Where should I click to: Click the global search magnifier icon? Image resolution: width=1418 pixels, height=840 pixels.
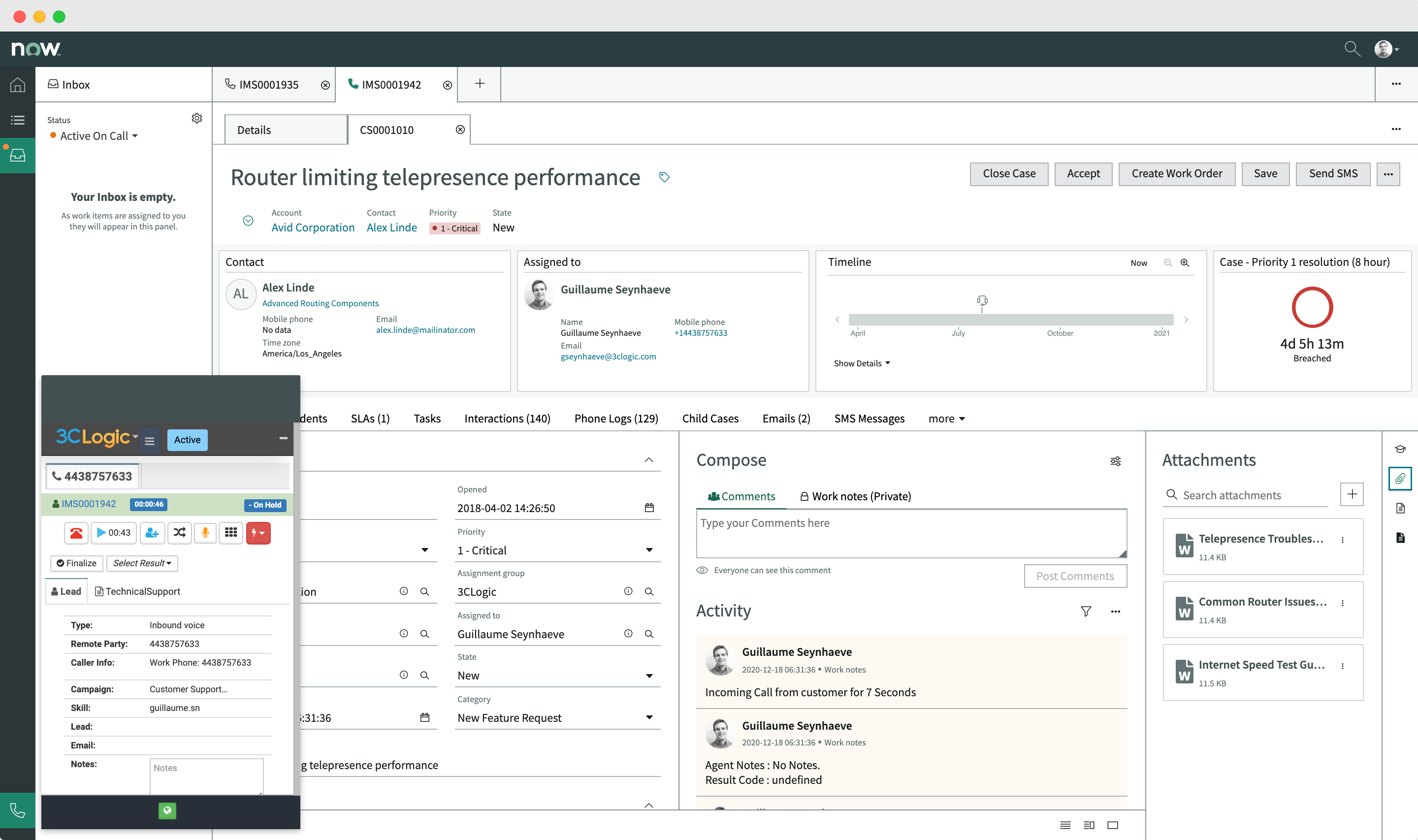click(1352, 49)
